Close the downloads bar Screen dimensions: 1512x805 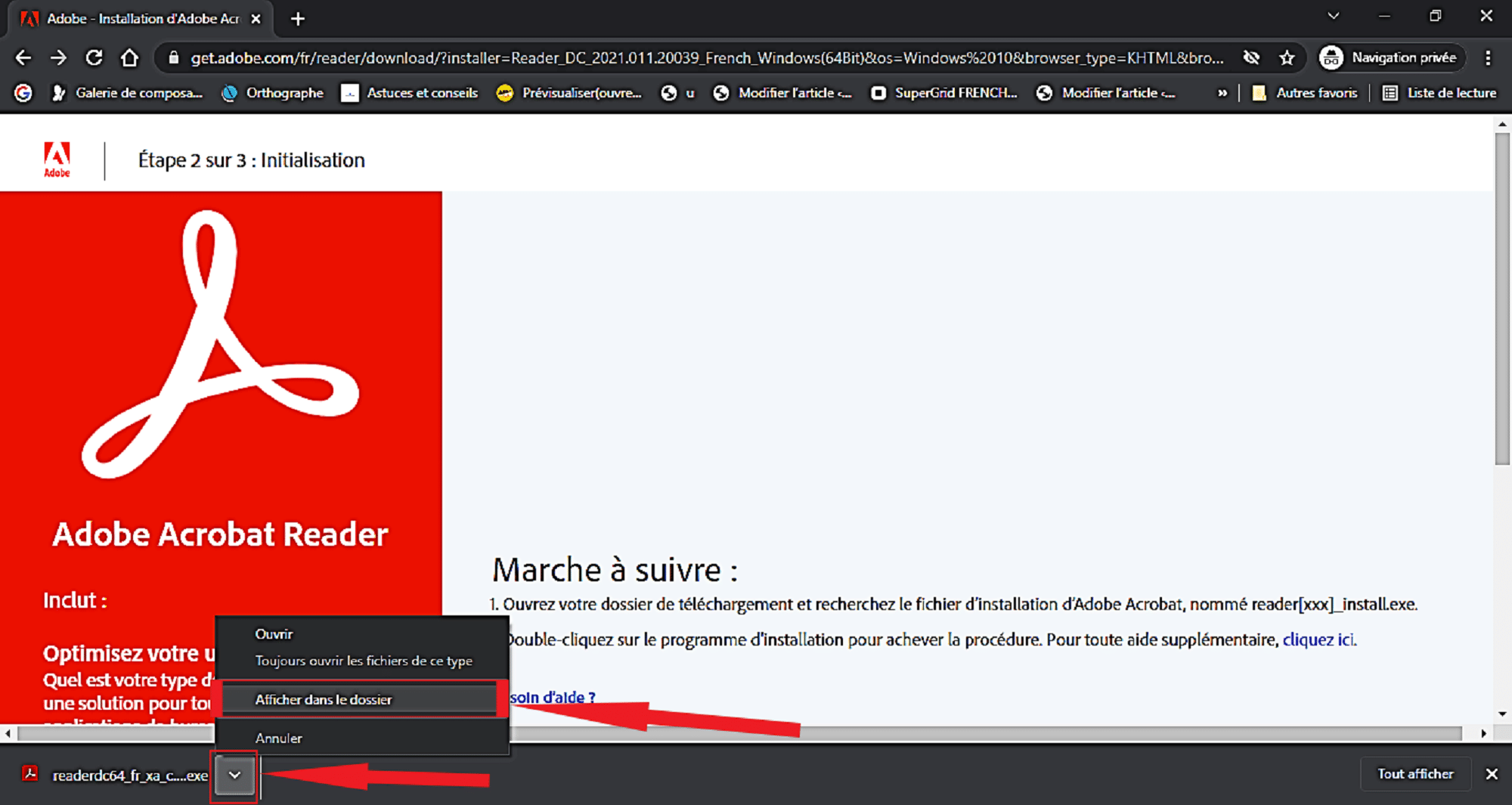coord(1492,774)
